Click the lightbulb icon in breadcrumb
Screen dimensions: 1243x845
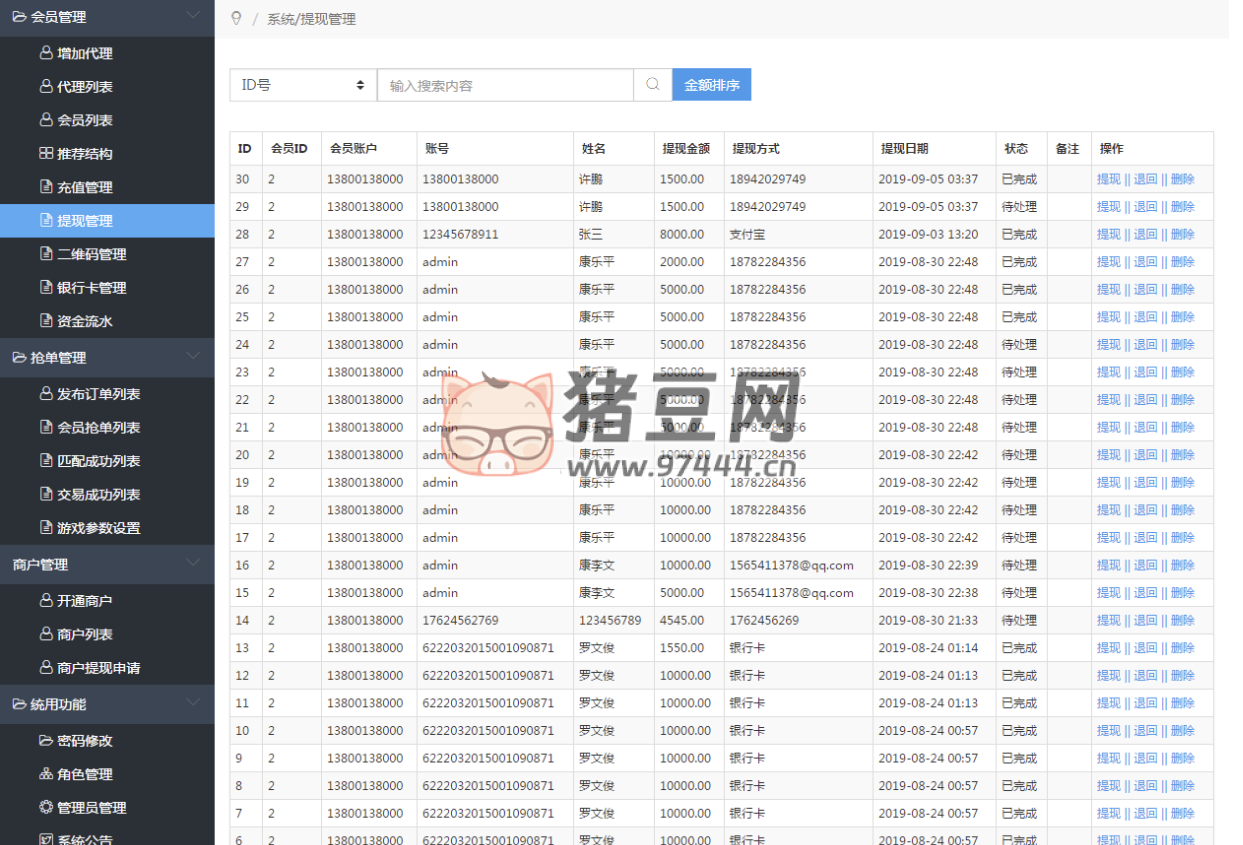(x=236, y=18)
